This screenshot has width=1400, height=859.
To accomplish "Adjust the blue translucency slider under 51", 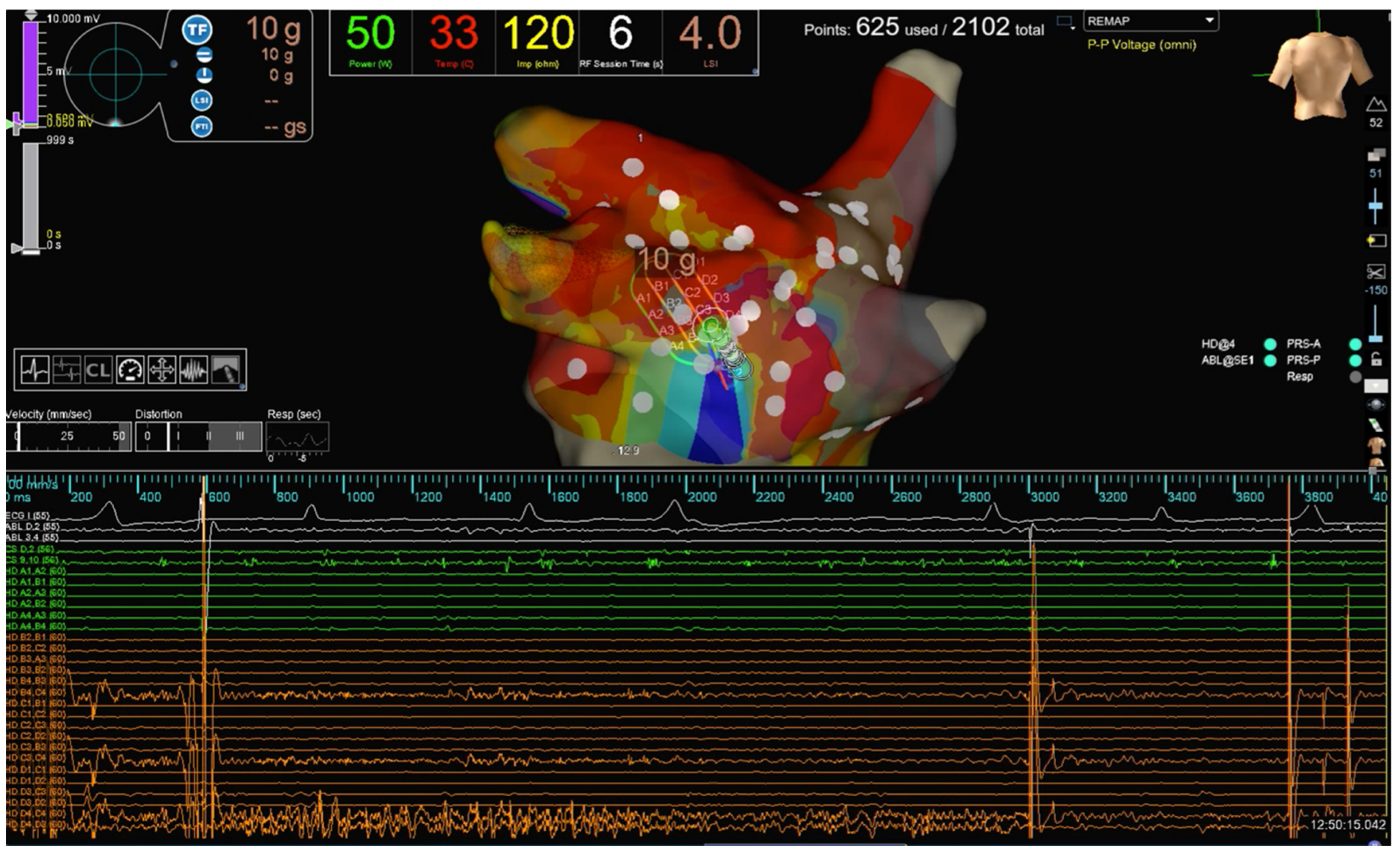I will pyautogui.click(x=1375, y=206).
